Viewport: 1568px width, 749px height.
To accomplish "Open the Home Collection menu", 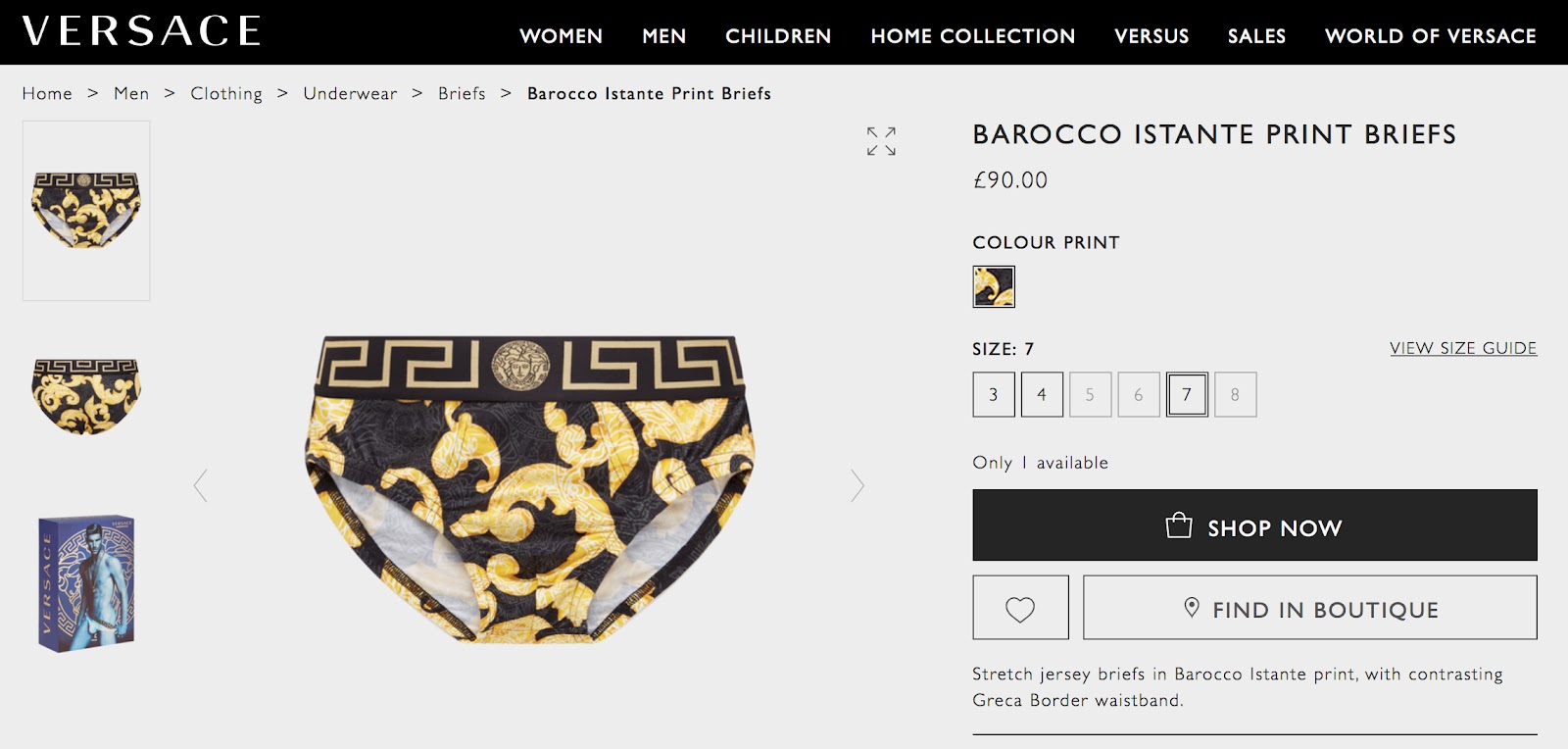I will coord(972,36).
